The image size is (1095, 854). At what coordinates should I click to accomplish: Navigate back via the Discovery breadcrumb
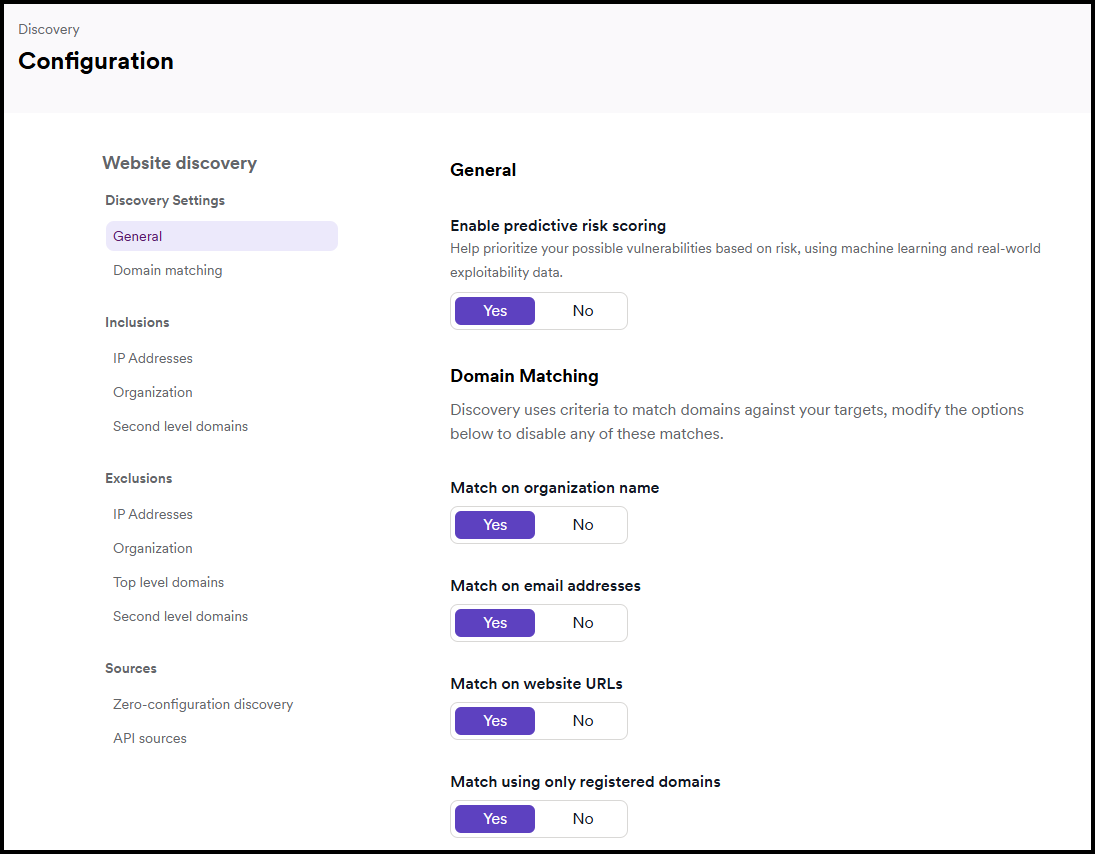coord(48,29)
